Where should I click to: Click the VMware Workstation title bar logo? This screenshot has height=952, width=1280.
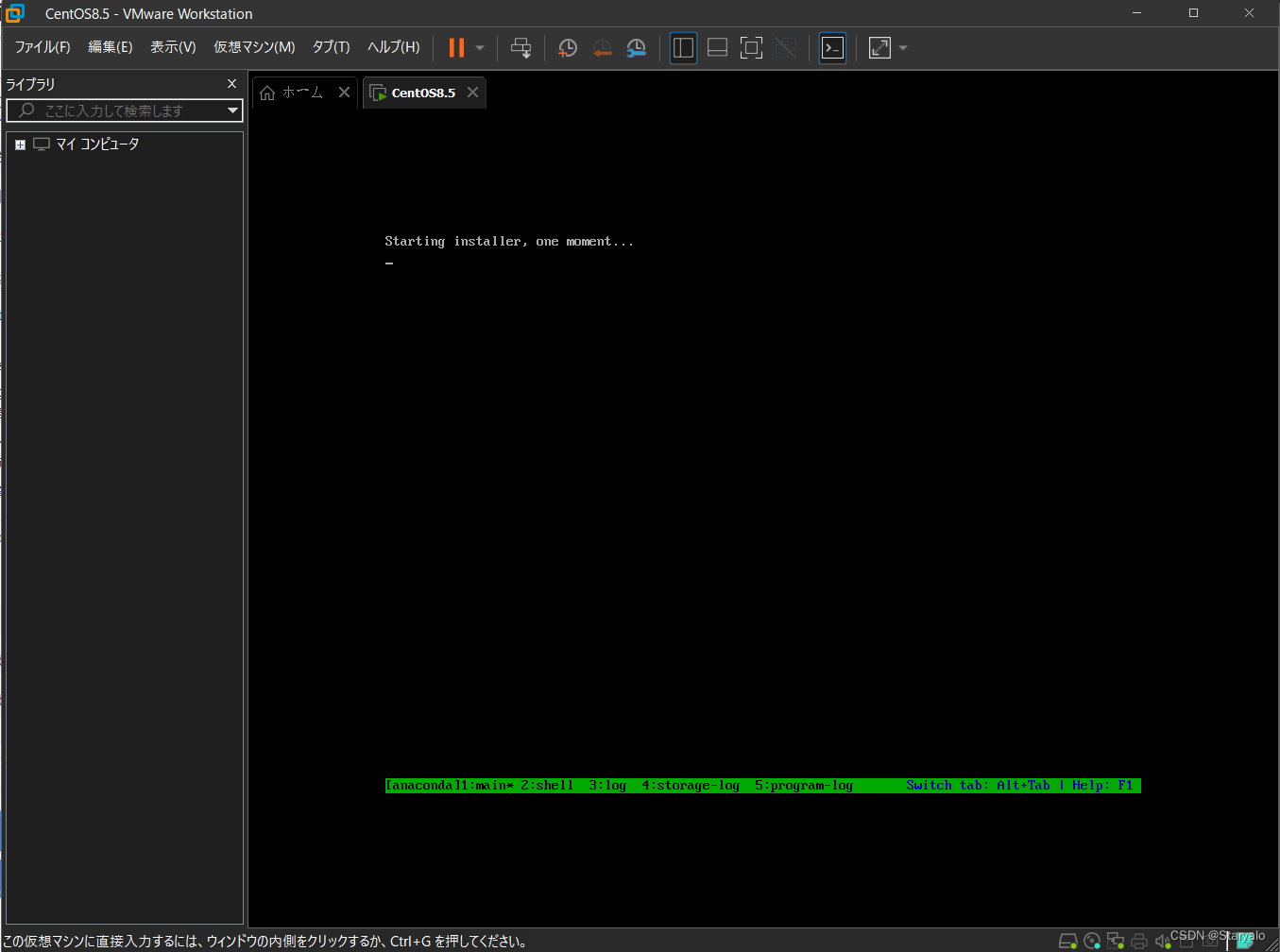coord(14,13)
